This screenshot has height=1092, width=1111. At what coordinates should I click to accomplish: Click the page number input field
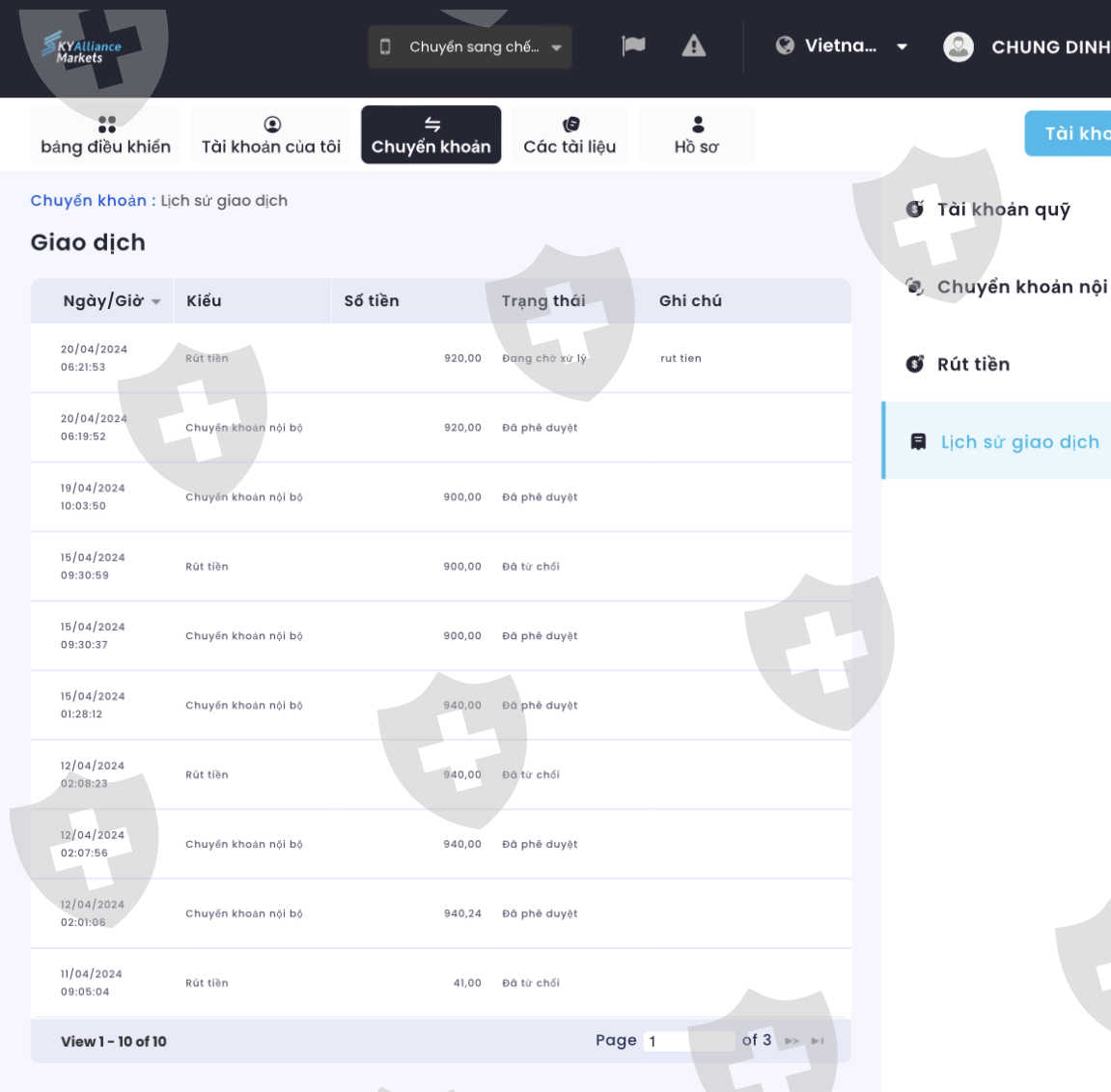[x=689, y=1041]
